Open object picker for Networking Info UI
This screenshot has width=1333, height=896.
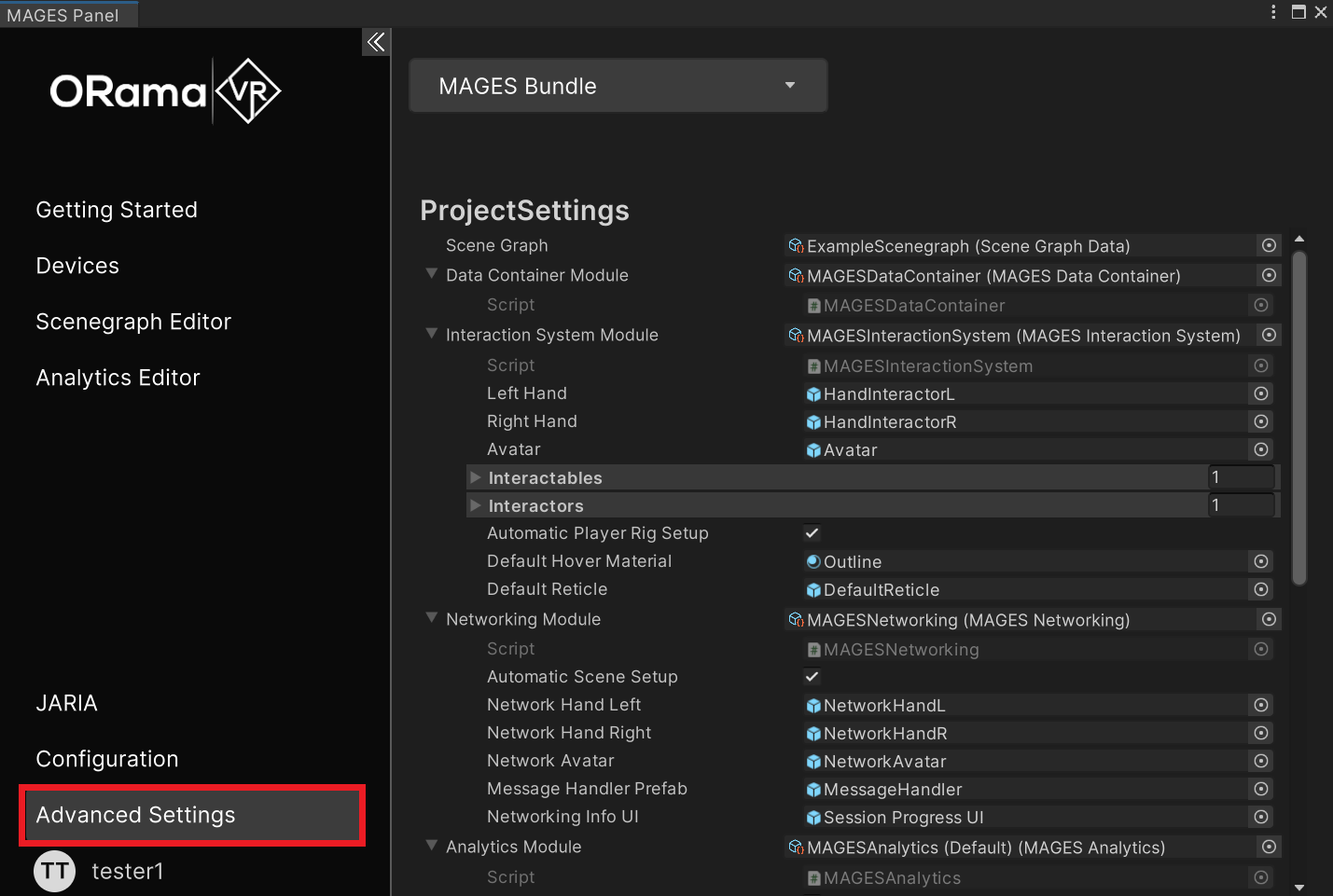coord(1261,817)
